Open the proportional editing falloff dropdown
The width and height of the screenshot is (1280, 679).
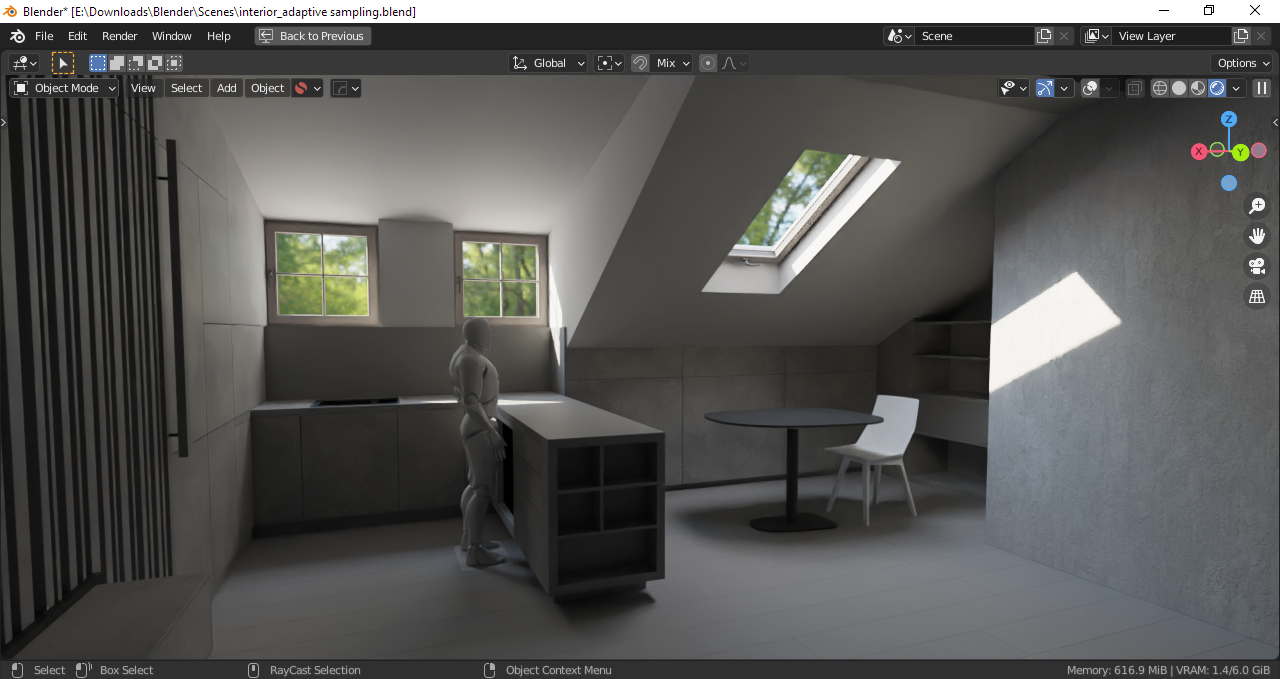(734, 63)
